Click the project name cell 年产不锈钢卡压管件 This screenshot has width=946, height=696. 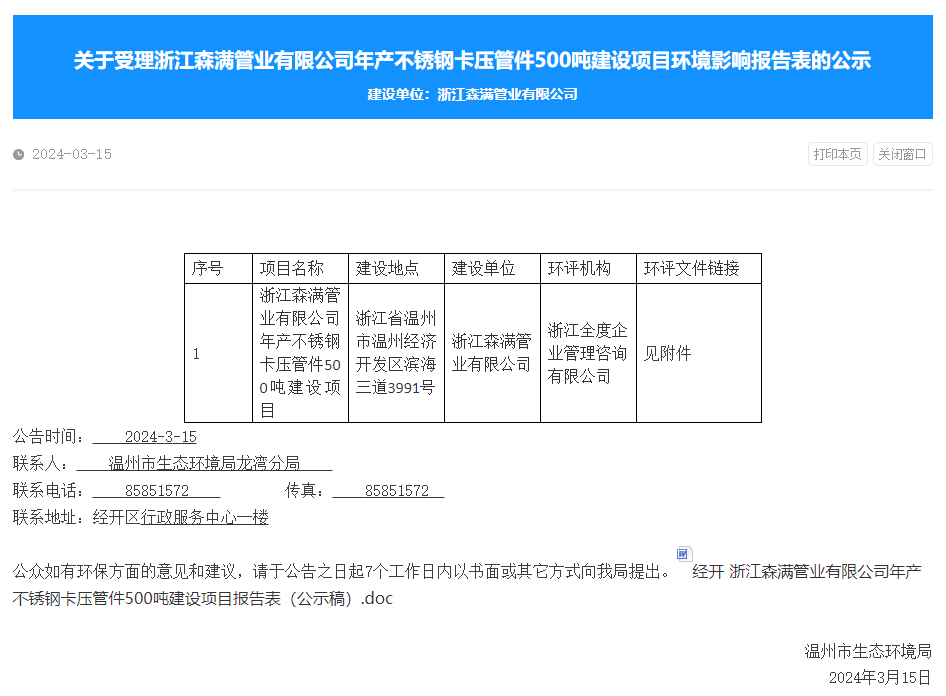pyautogui.click(x=300, y=353)
